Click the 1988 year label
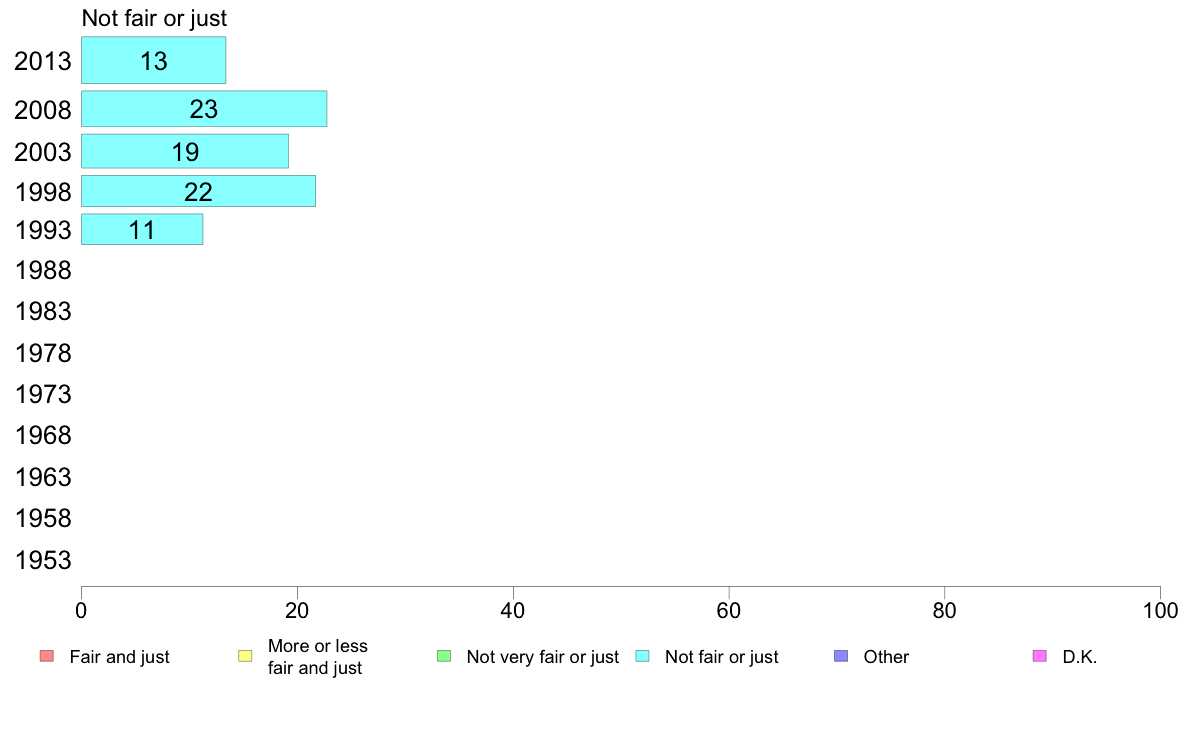 click(x=43, y=270)
